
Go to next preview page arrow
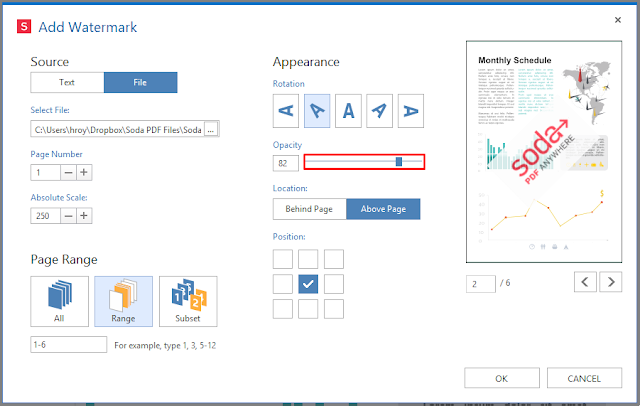(x=611, y=282)
